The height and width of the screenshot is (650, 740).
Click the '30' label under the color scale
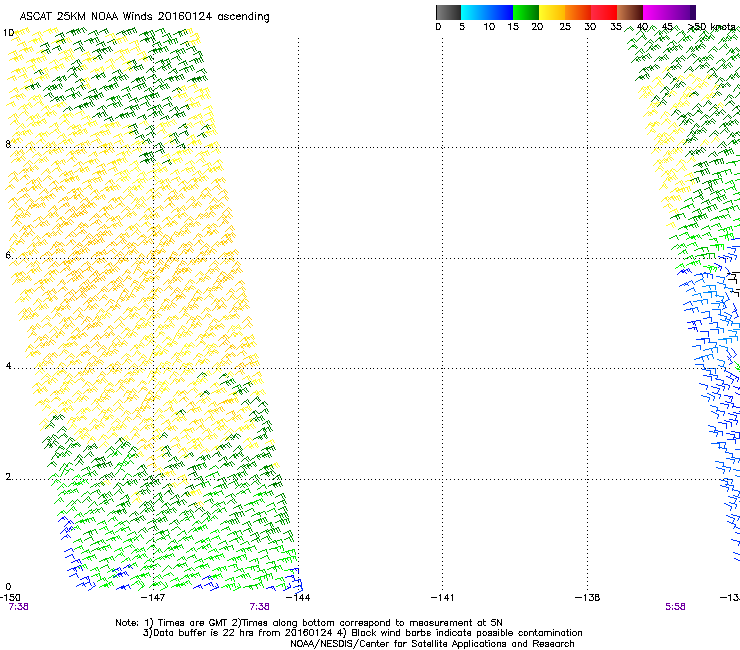click(590, 27)
